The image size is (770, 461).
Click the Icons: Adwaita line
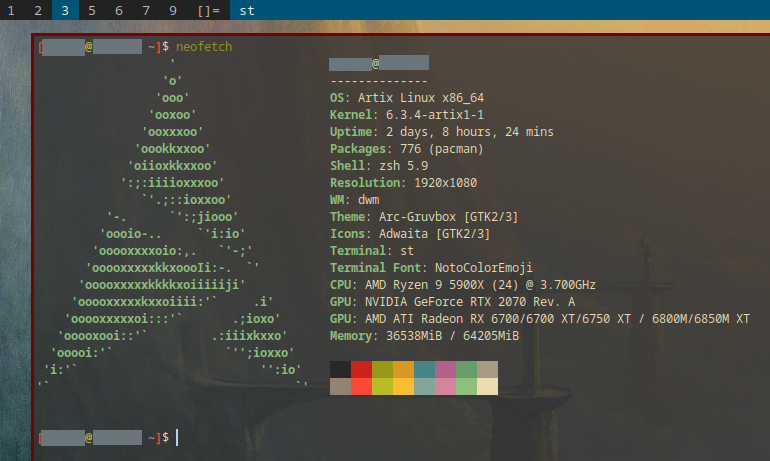410,234
